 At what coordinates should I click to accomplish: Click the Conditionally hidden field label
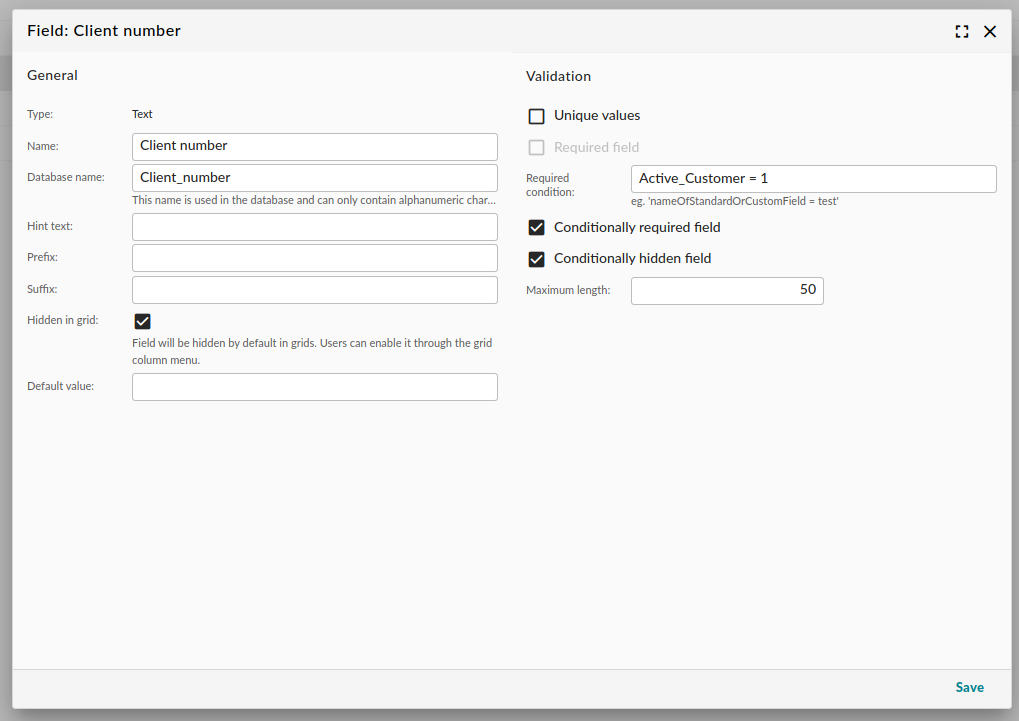(x=632, y=259)
